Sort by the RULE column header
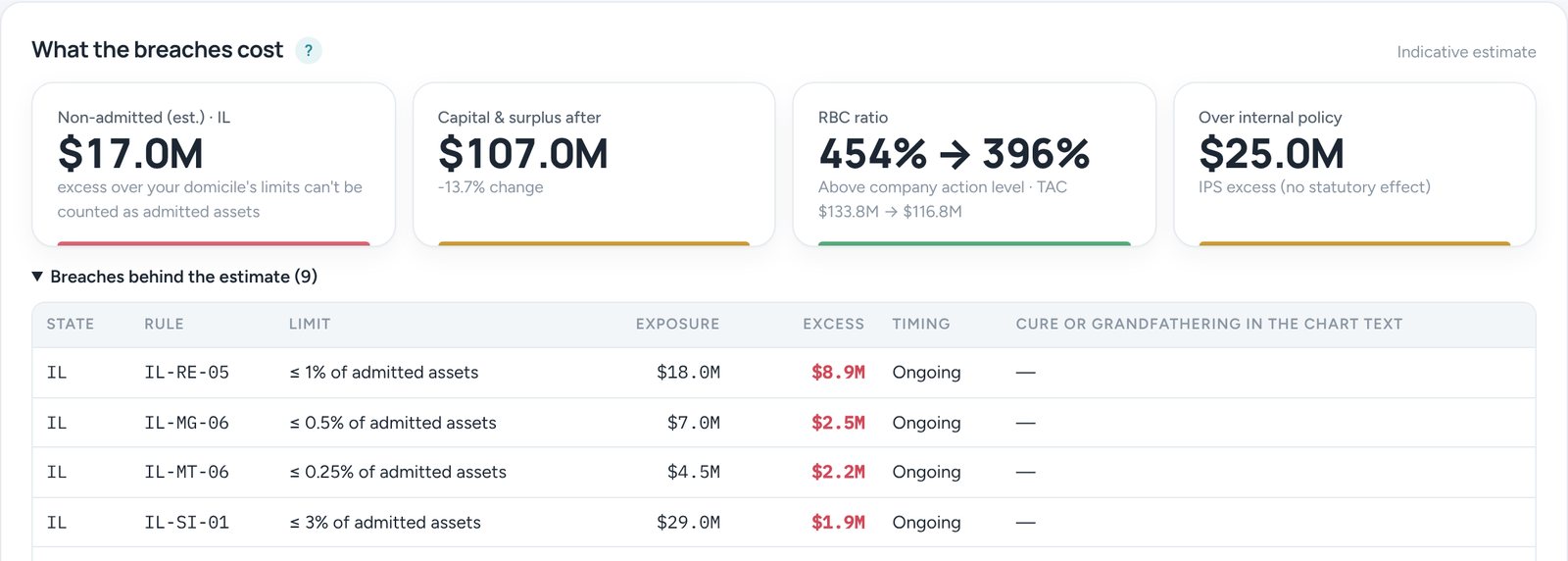Screen dimensions: 1568x561 164,324
